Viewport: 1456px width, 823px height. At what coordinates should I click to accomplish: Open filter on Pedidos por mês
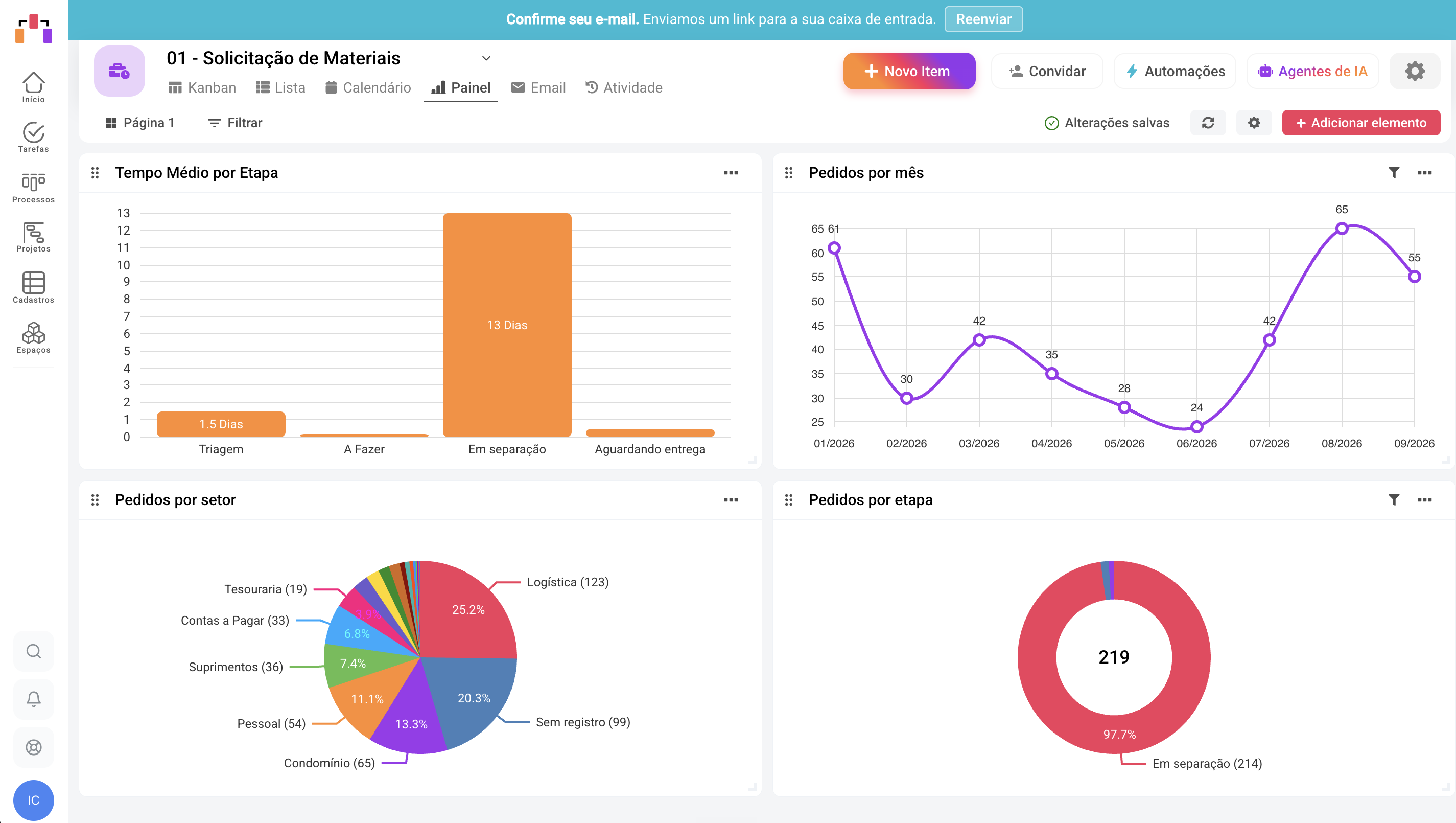tap(1394, 172)
